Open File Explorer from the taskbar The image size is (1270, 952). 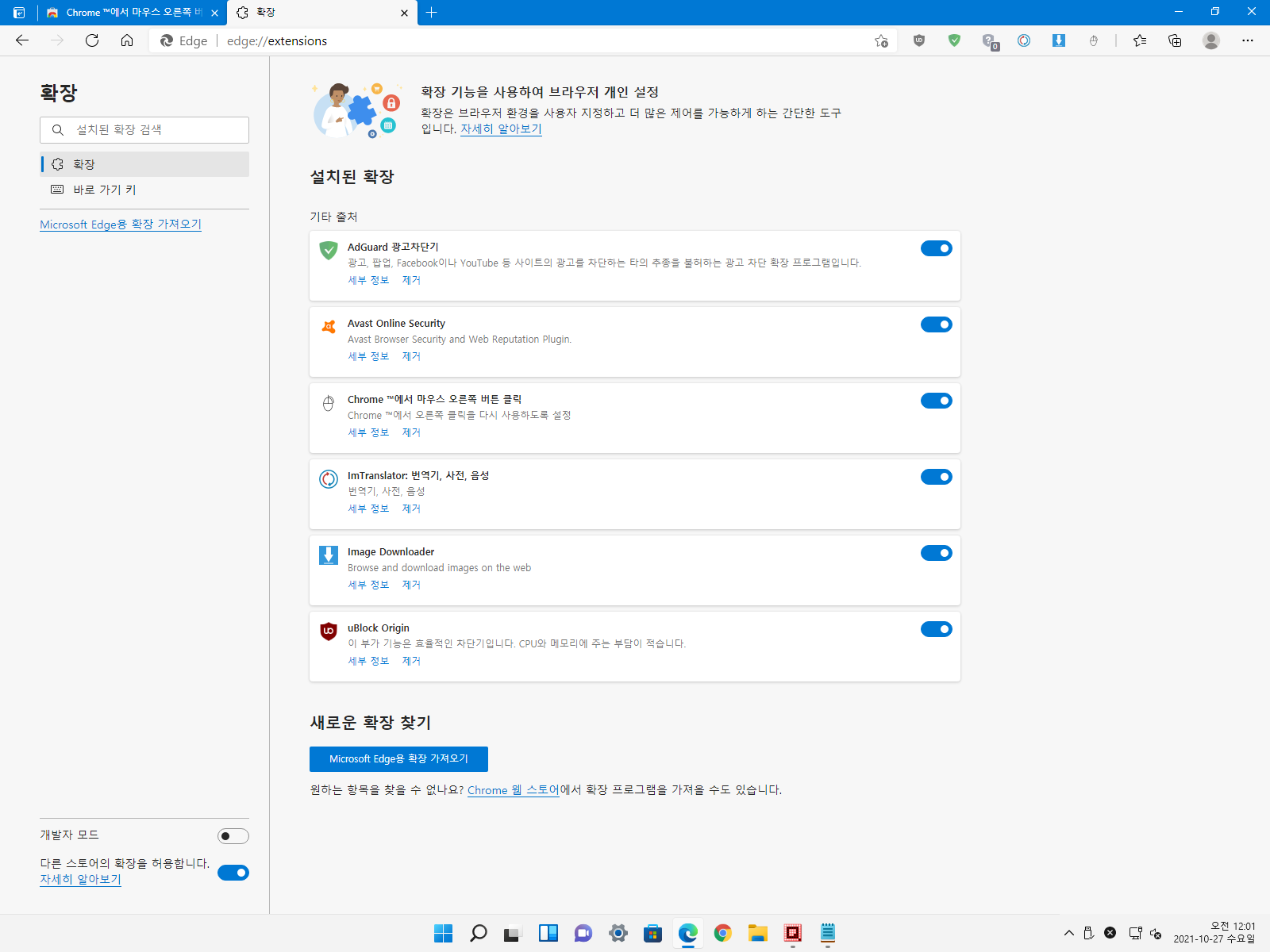758,933
